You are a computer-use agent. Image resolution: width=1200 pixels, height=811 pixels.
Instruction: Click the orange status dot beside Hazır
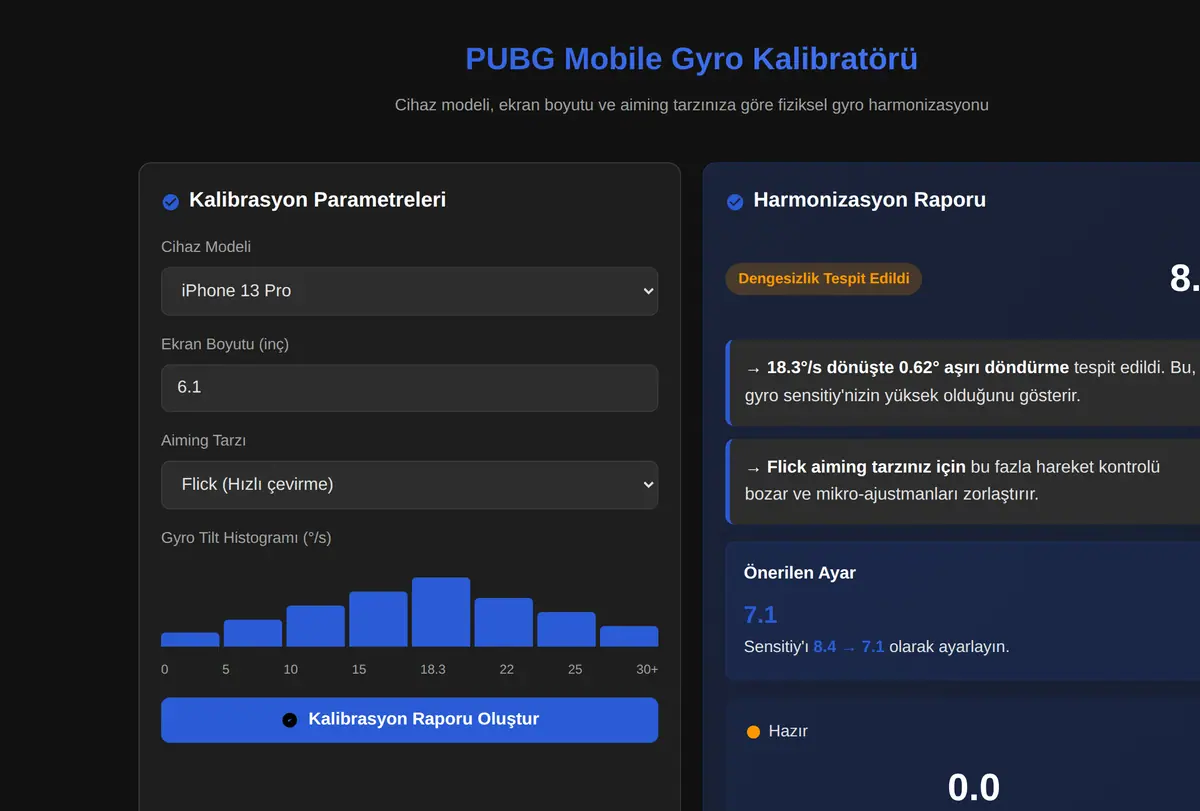754,732
